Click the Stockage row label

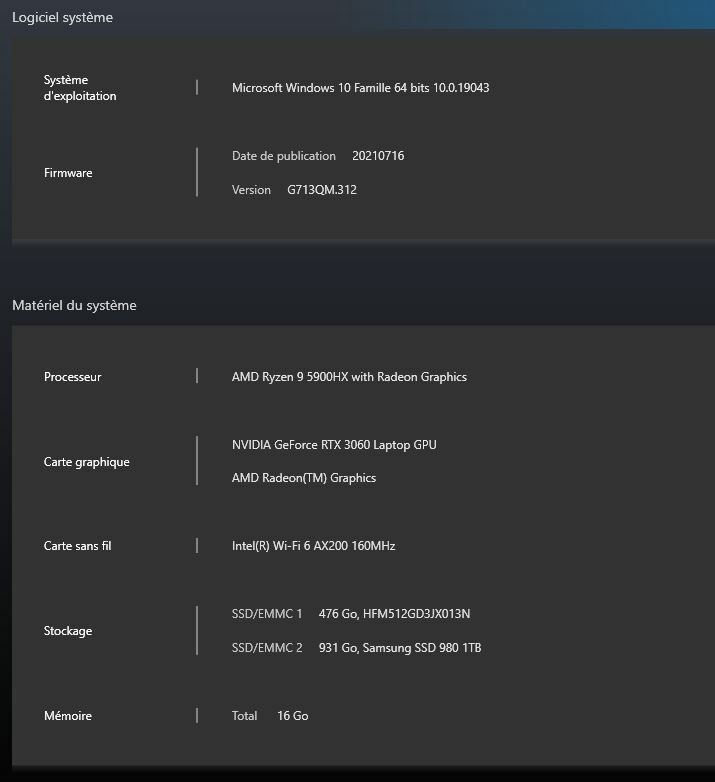coord(68,631)
